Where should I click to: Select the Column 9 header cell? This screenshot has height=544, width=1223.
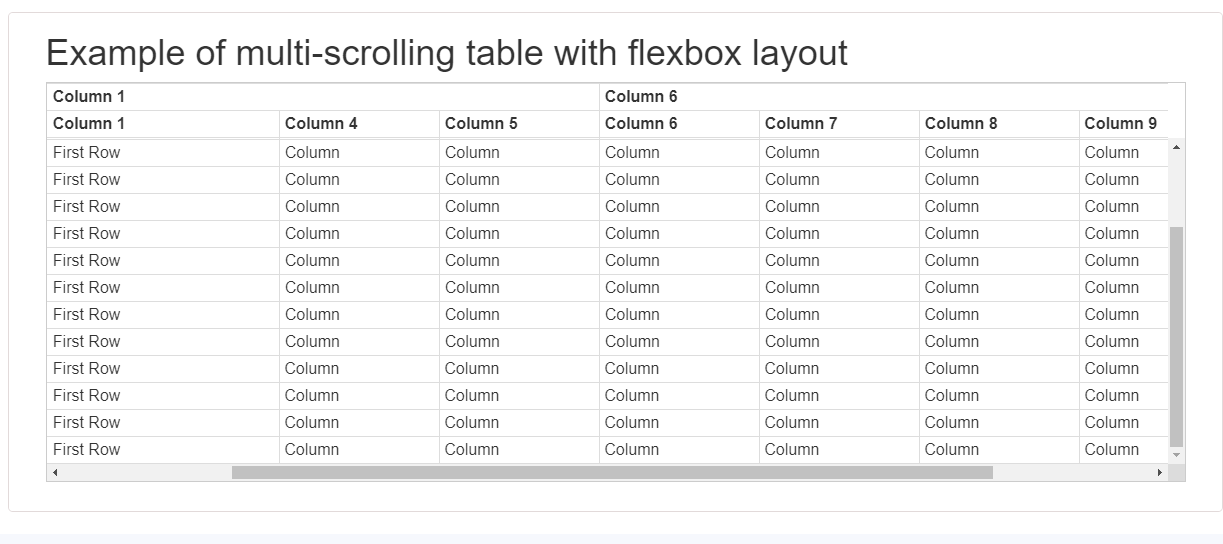[x=1120, y=124]
